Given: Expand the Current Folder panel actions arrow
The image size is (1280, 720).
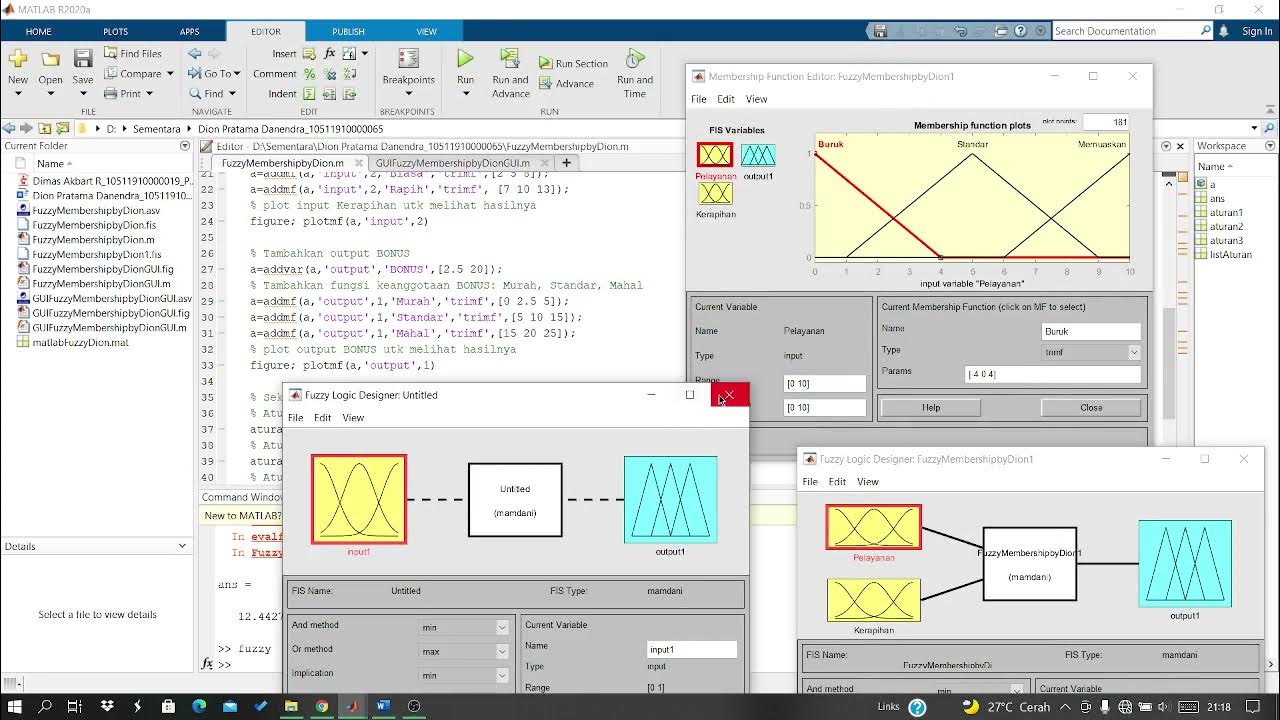Looking at the screenshot, I should click(184, 146).
